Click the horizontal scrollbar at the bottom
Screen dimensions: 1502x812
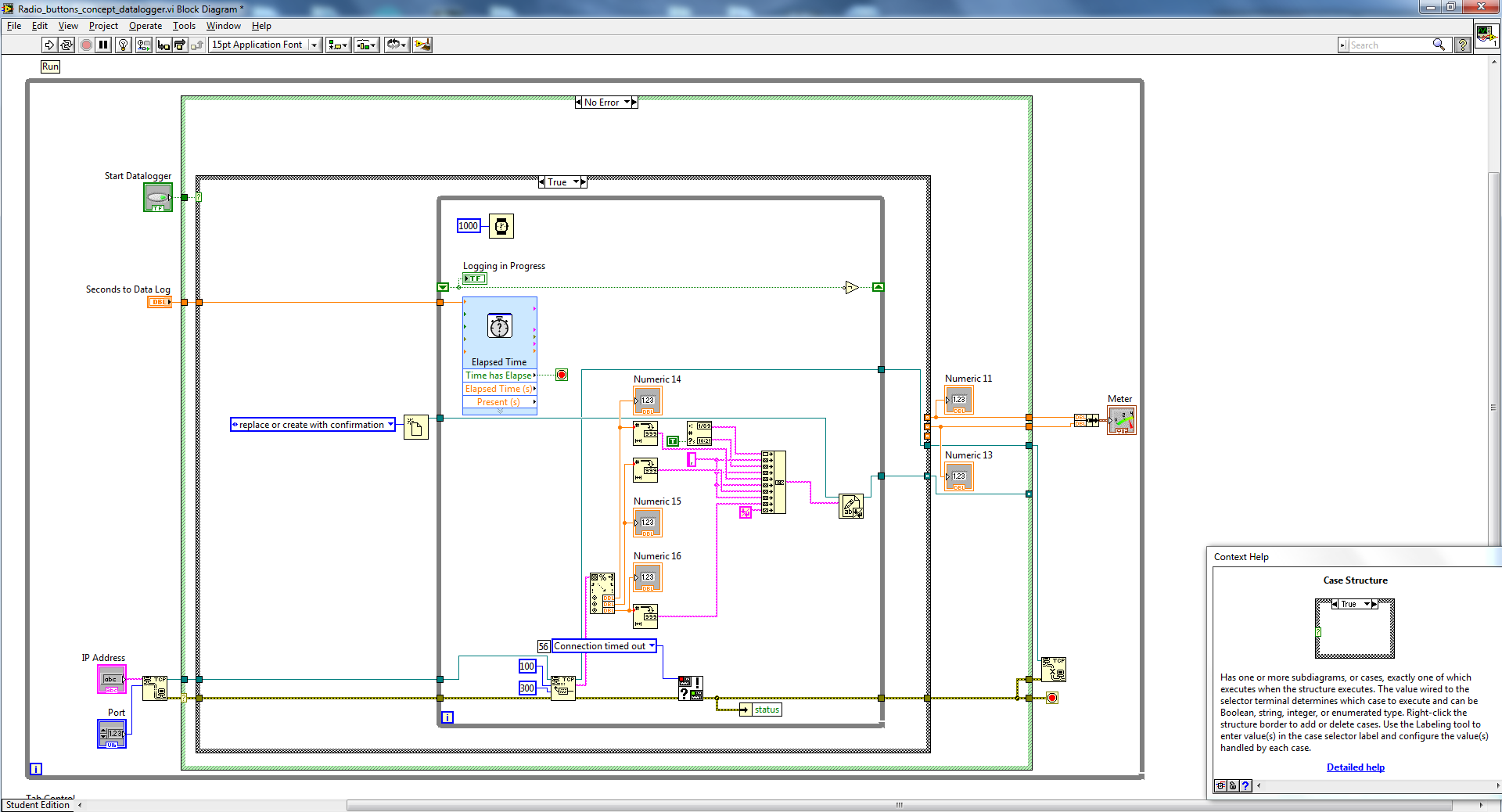898,805
